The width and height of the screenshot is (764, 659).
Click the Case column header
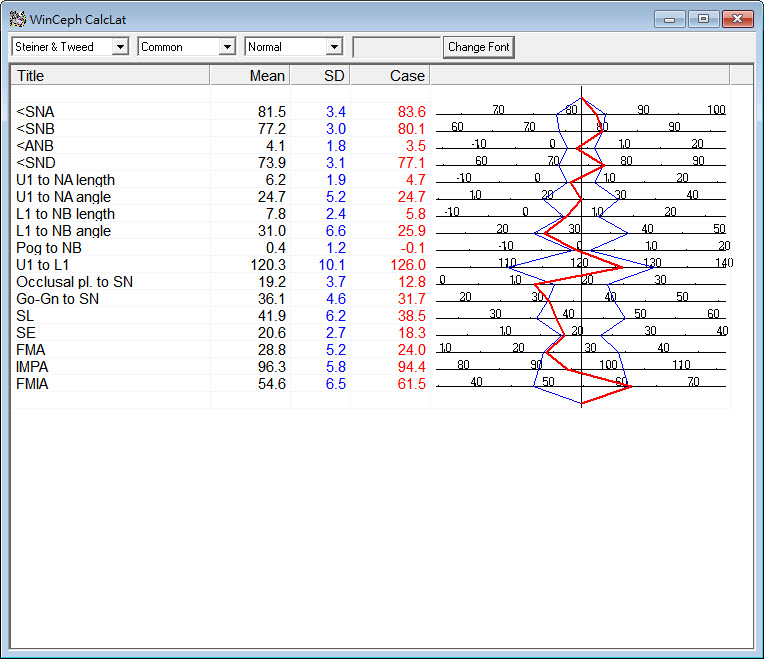390,75
